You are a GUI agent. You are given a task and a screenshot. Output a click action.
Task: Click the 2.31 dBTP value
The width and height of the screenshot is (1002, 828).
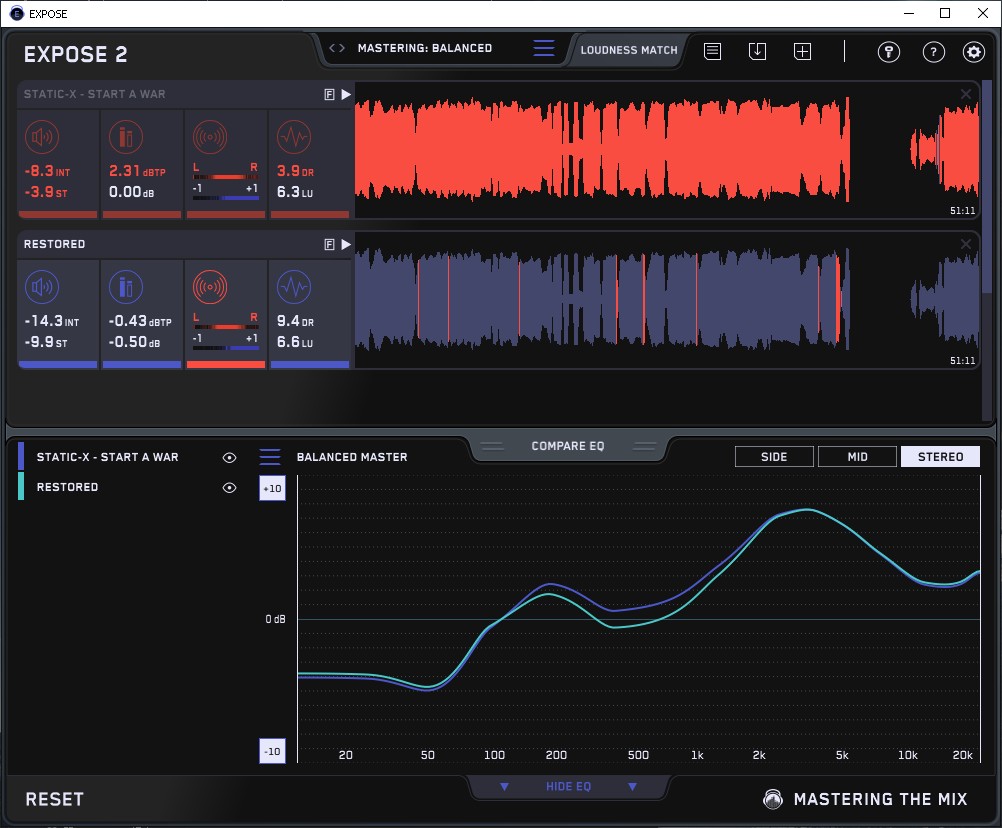click(137, 171)
